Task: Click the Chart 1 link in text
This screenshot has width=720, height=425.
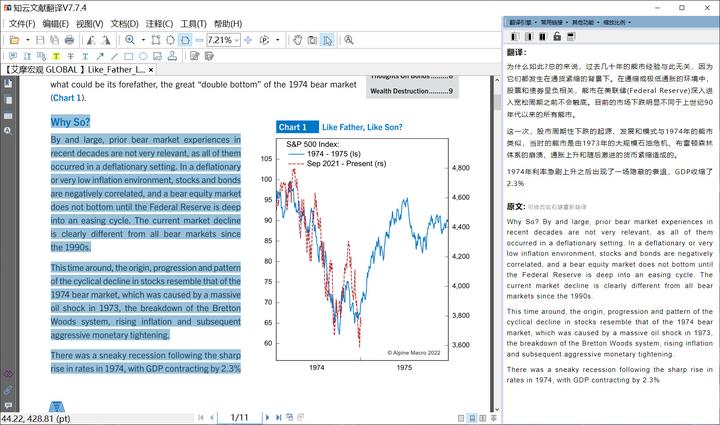Action: point(66,98)
